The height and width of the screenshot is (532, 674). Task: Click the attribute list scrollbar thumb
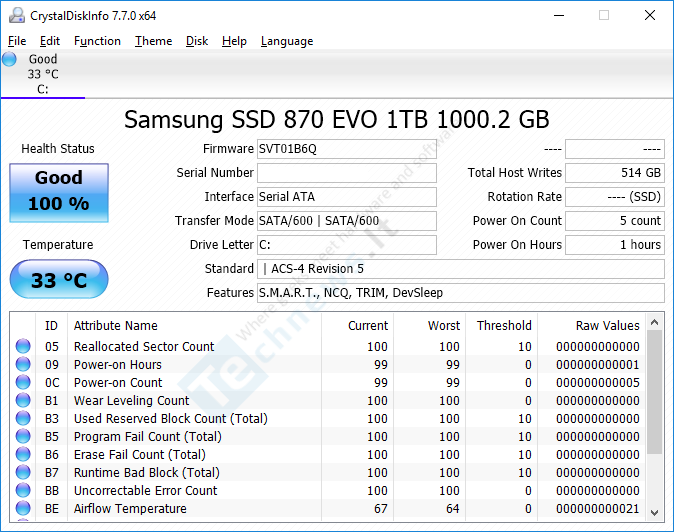pyautogui.click(x=655, y=392)
